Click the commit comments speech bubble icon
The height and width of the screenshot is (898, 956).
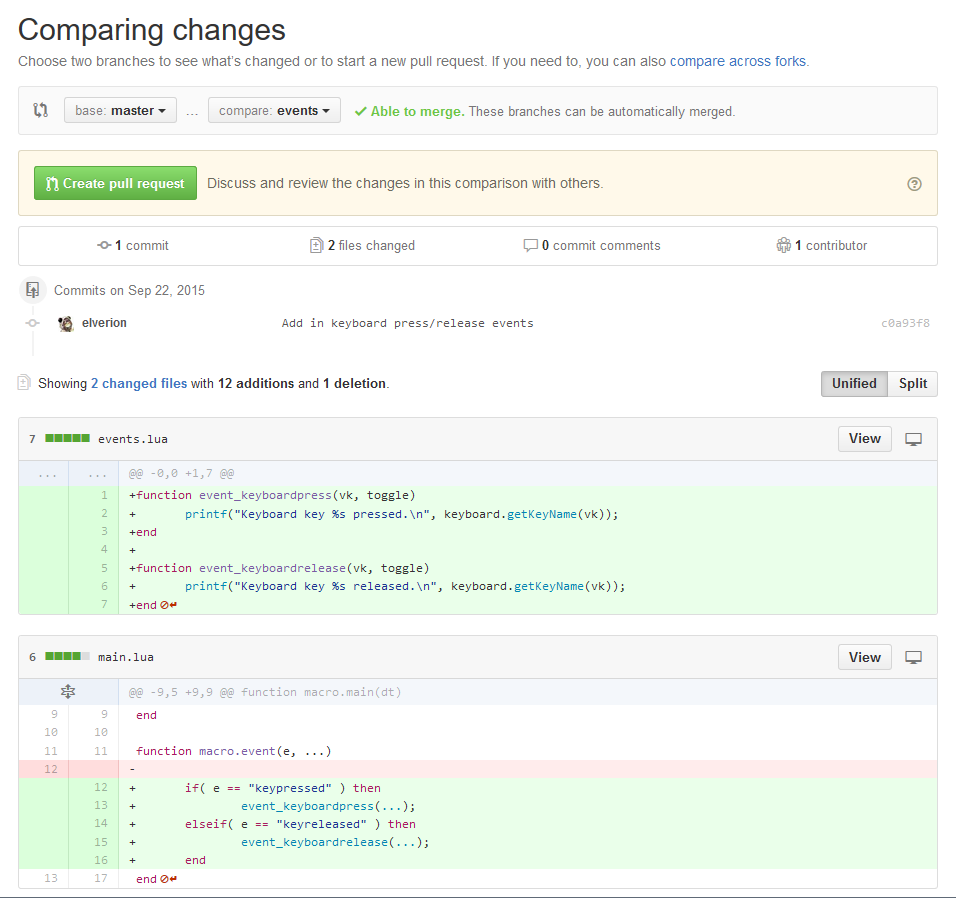tap(530, 246)
